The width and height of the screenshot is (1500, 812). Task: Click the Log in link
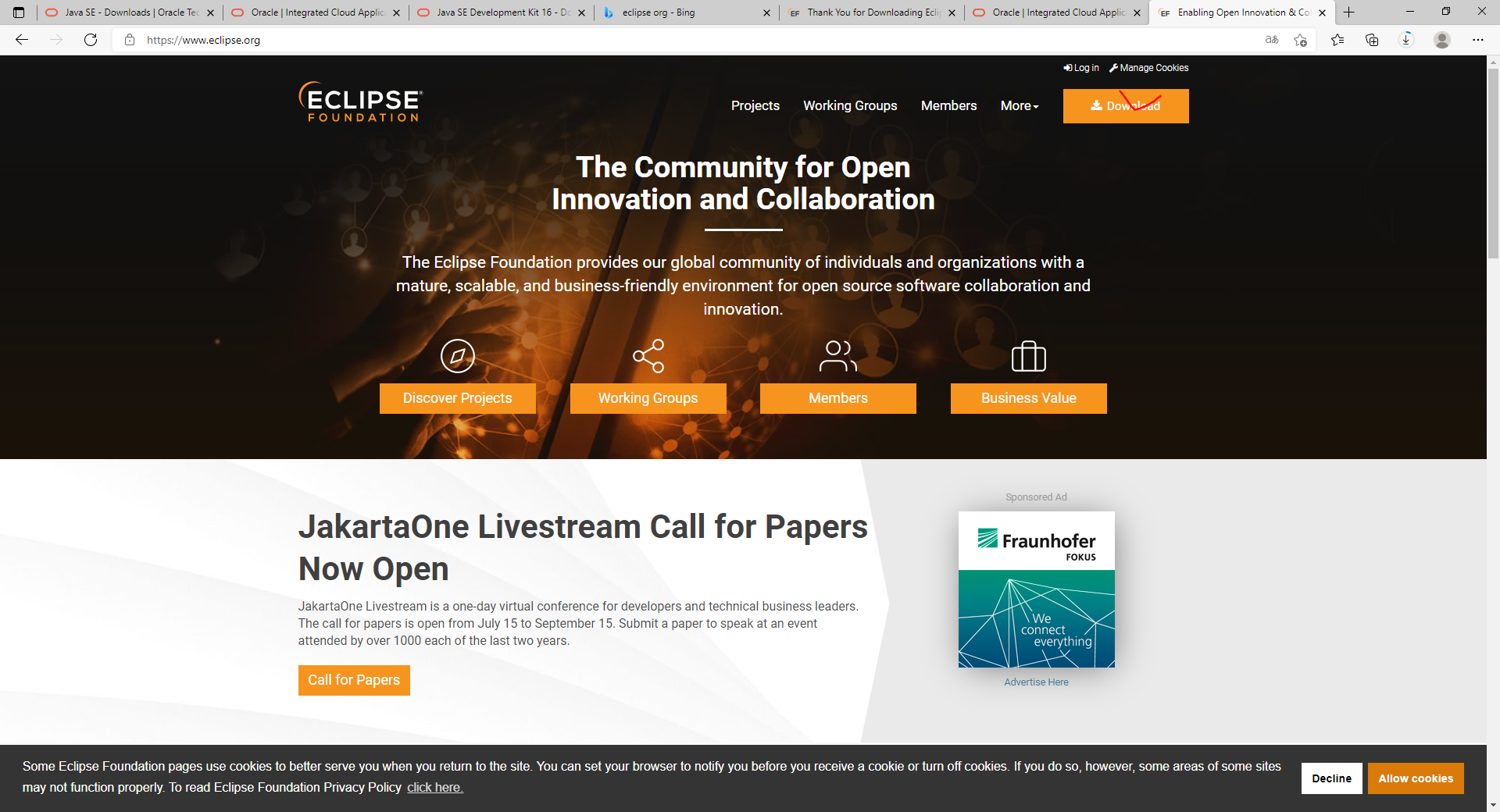click(x=1081, y=68)
